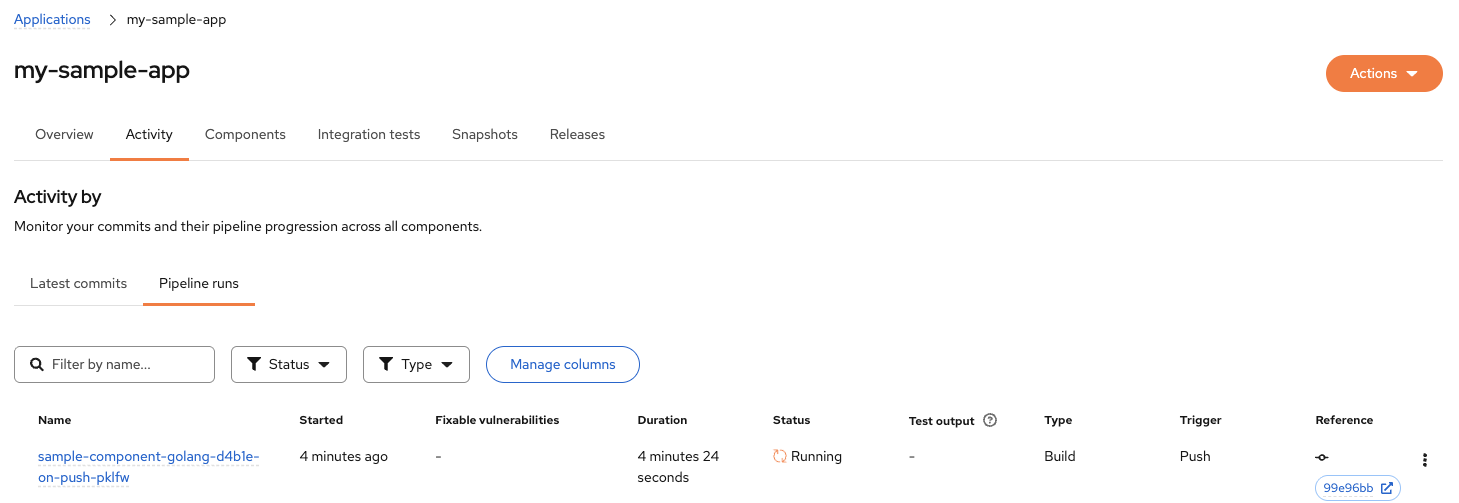This screenshot has height=503, width=1459.
Task: Click the running status spinner icon
Action: [x=780, y=457]
